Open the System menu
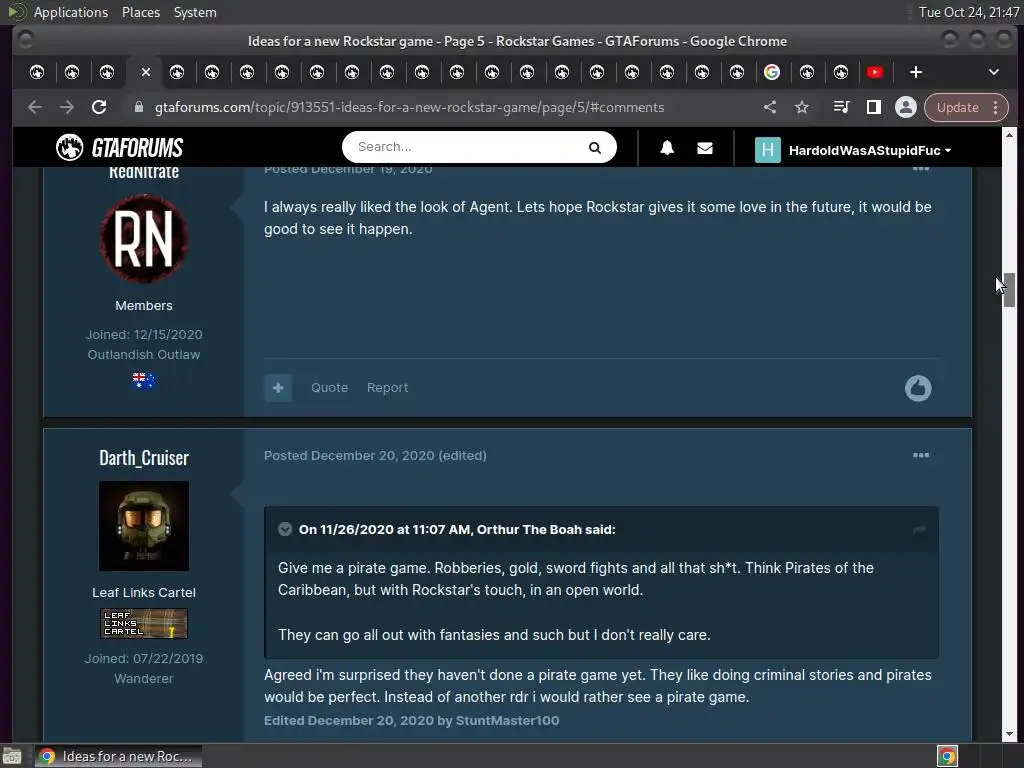Screen dimensions: 1024x768 click(195, 12)
